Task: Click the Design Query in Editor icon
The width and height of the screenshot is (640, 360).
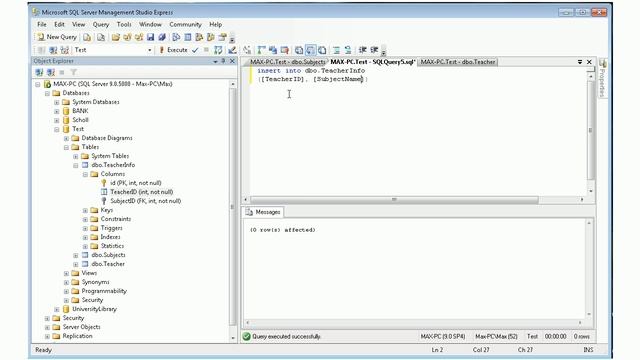Action: [x=232, y=50]
